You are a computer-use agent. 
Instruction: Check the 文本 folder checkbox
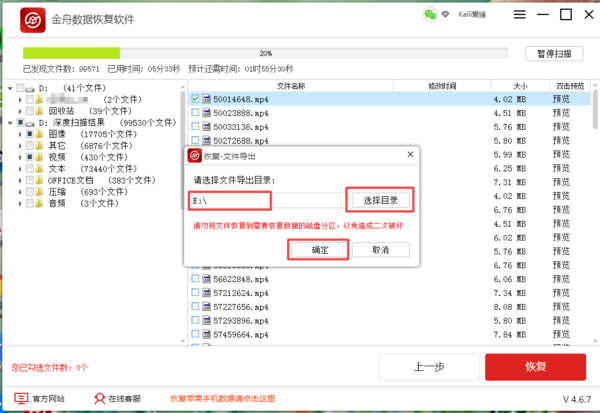tap(29, 169)
